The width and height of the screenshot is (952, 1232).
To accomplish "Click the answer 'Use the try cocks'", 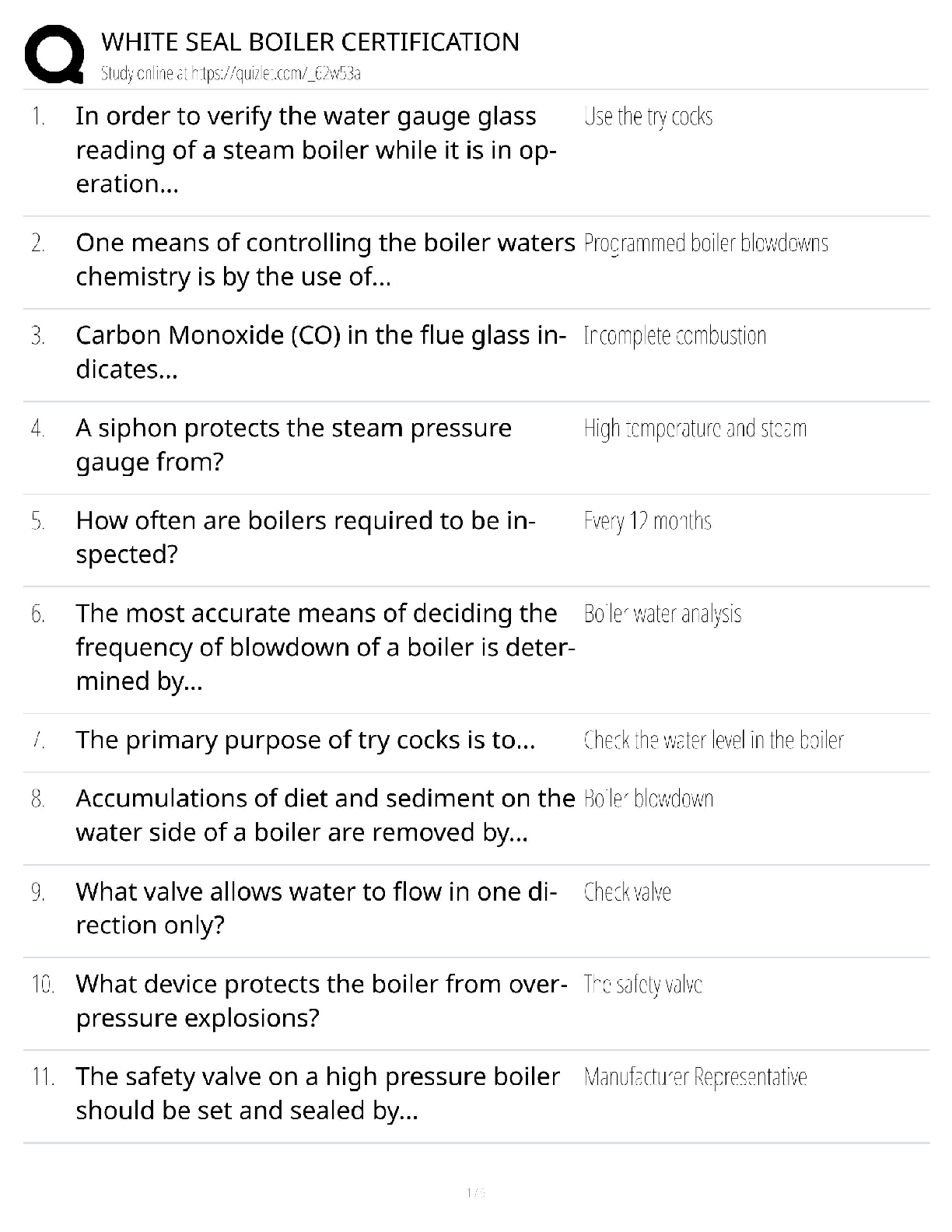I will pyautogui.click(x=648, y=117).
